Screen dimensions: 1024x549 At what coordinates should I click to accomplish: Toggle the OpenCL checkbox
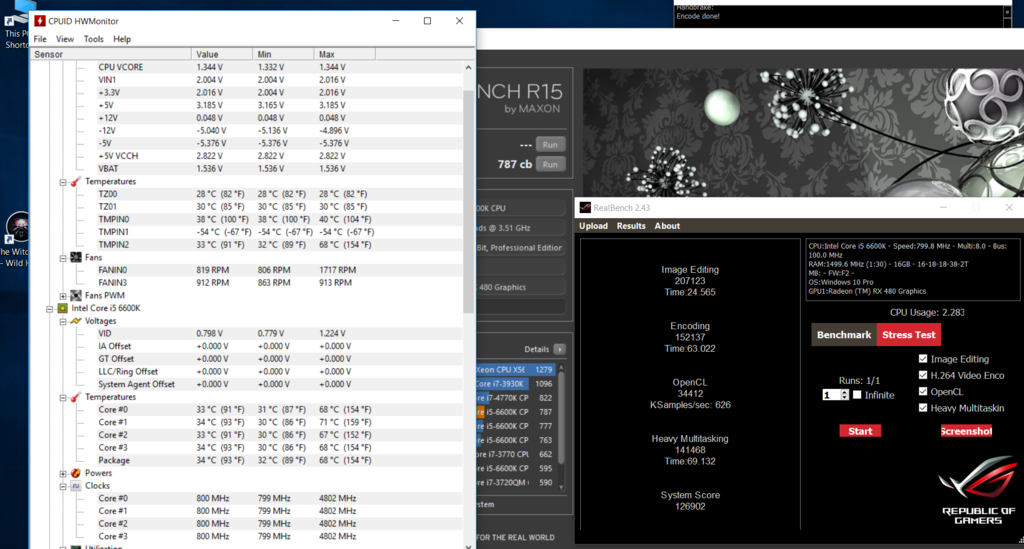(x=923, y=391)
